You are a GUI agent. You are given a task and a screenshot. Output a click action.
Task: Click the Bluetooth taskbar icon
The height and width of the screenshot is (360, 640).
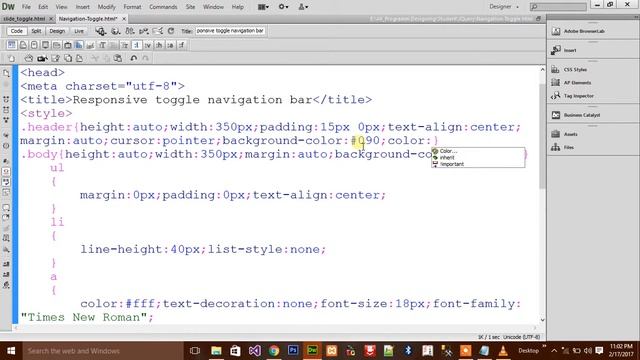coord(408,351)
